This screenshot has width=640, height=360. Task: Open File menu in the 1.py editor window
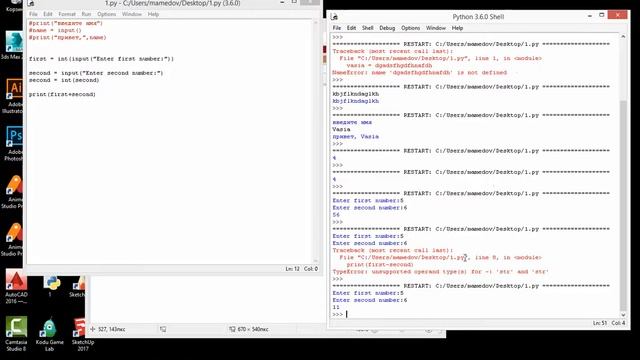tap(33, 14)
